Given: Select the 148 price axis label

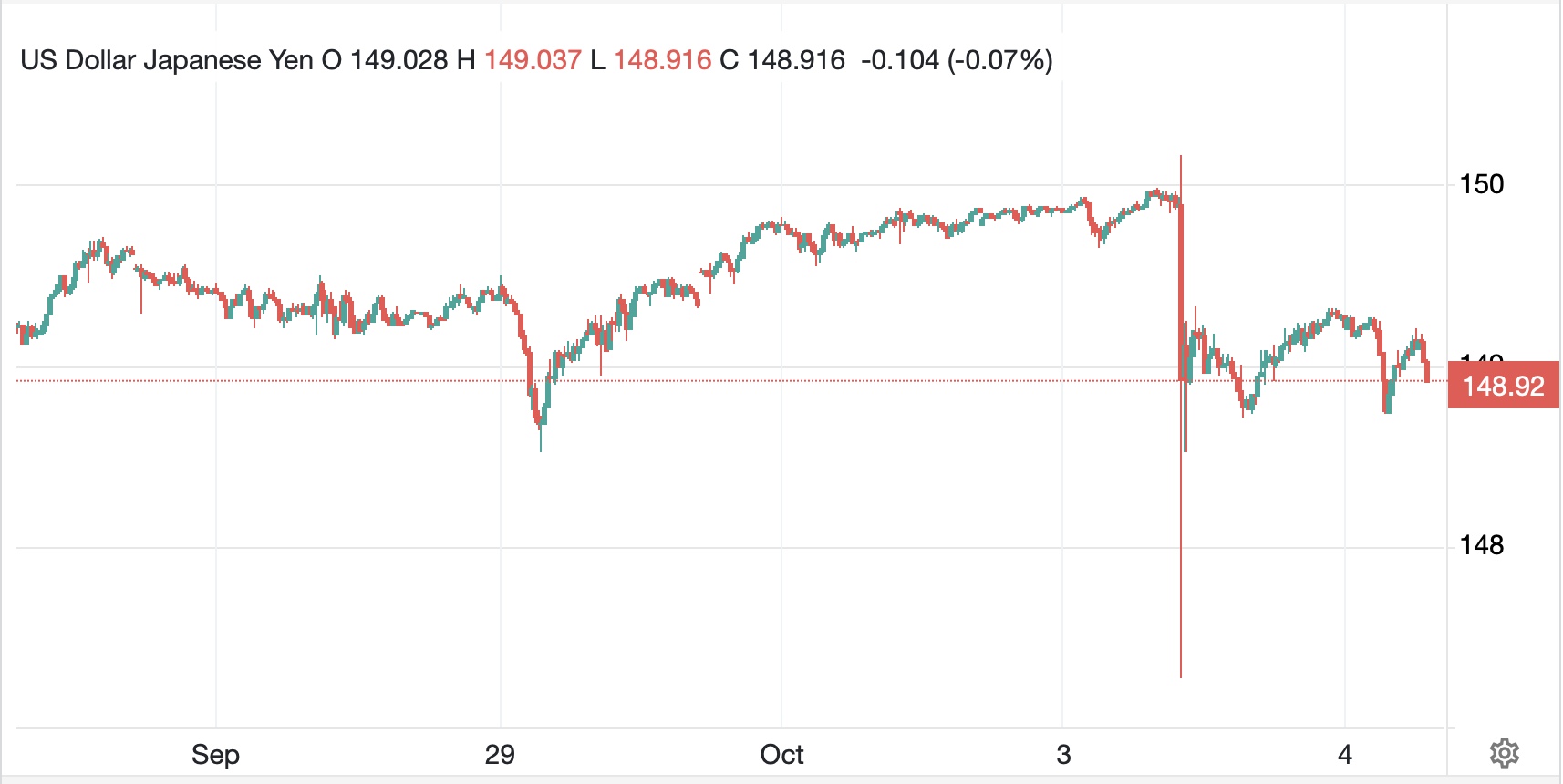Looking at the screenshot, I should [1481, 545].
